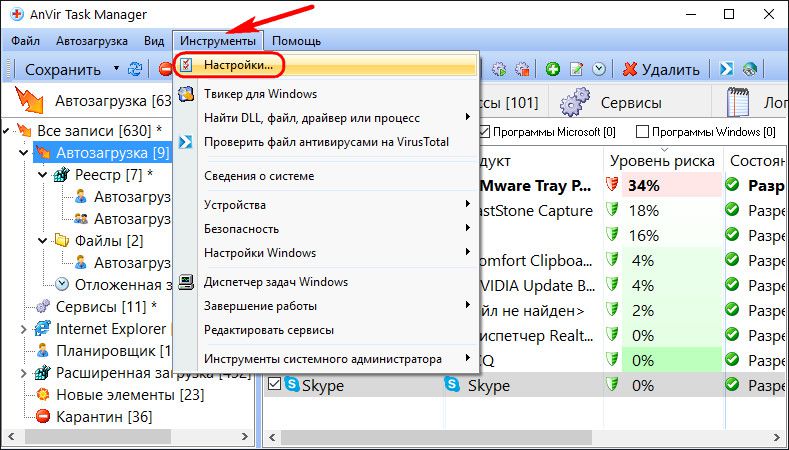Click the VirusTotal check icon in menu

tap(185, 142)
